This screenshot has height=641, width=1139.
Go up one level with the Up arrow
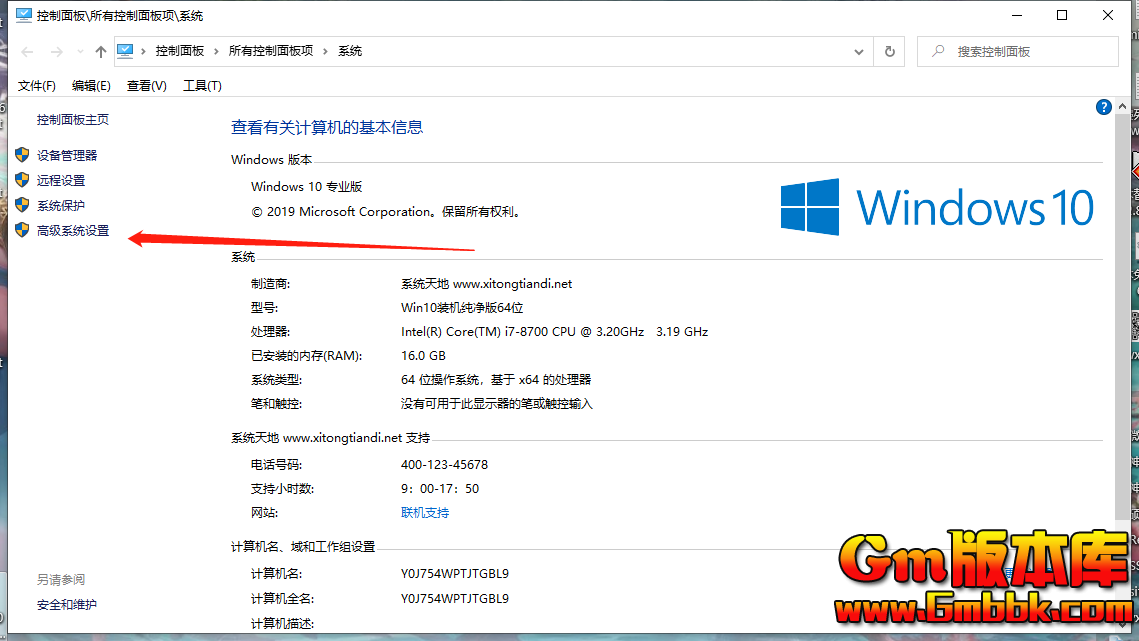pos(100,52)
